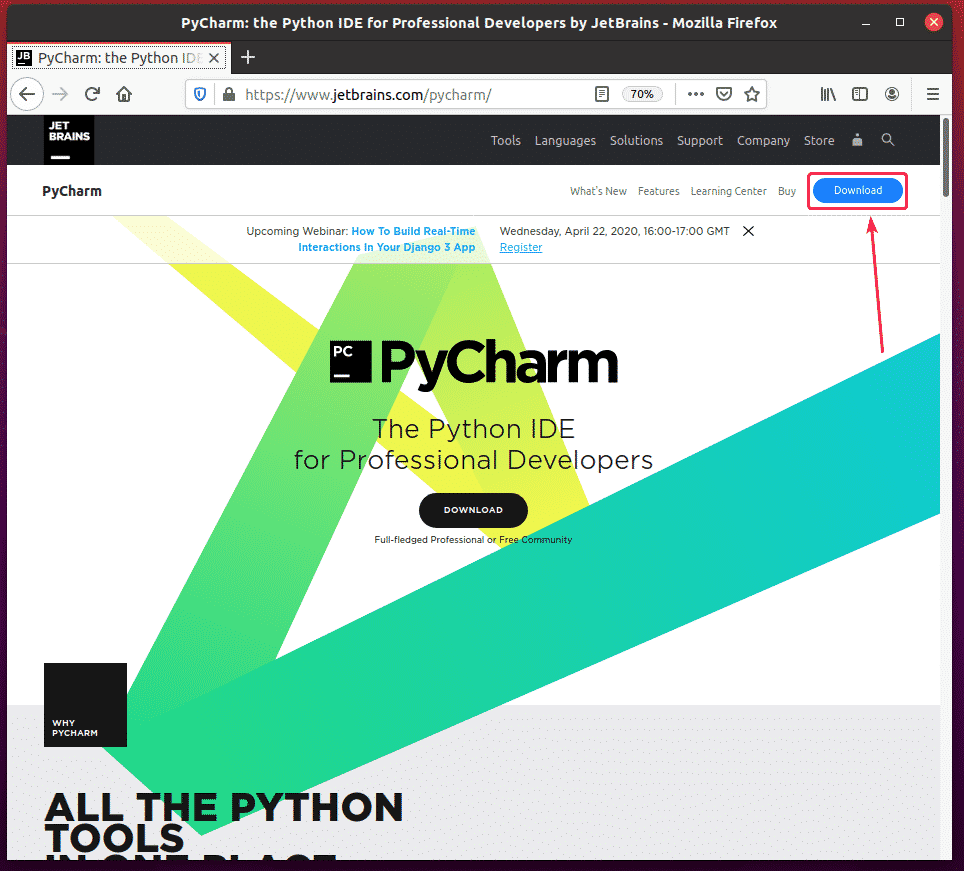Click the JetBrains account person icon
The height and width of the screenshot is (871, 964).
tap(857, 140)
